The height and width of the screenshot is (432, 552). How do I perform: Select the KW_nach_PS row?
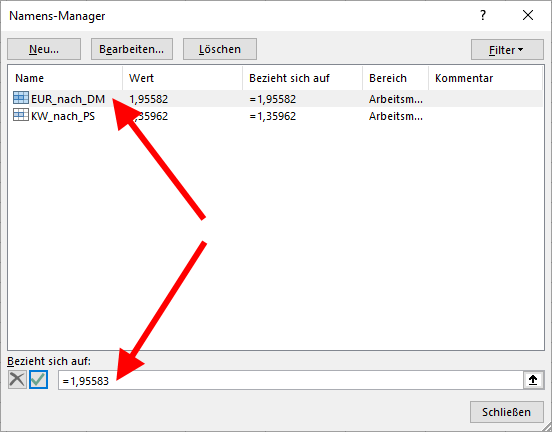[x=276, y=116]
